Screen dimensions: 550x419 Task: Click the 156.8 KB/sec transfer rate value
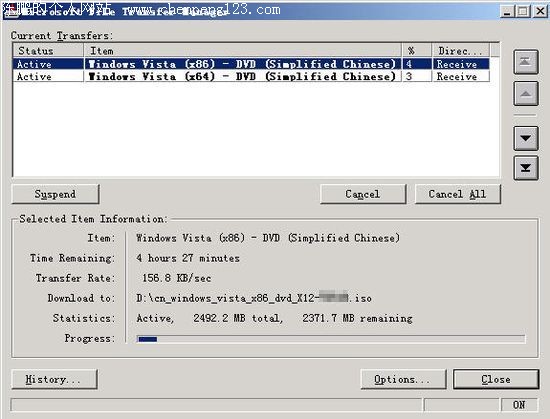pos(176,278)
